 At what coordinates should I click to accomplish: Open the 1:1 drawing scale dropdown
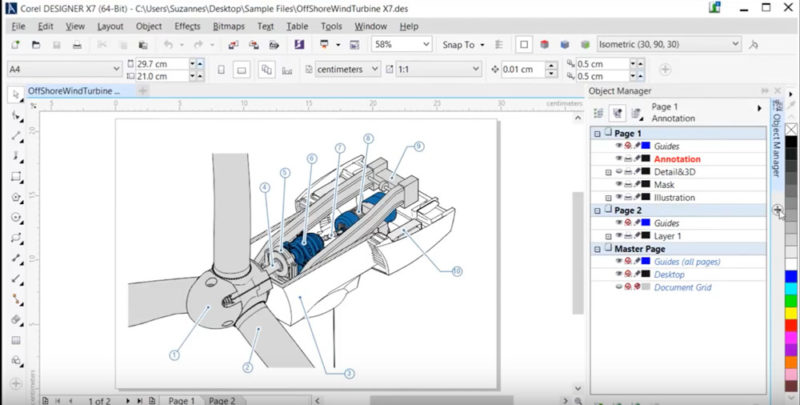pyautogui.click(x=476, y=69)
